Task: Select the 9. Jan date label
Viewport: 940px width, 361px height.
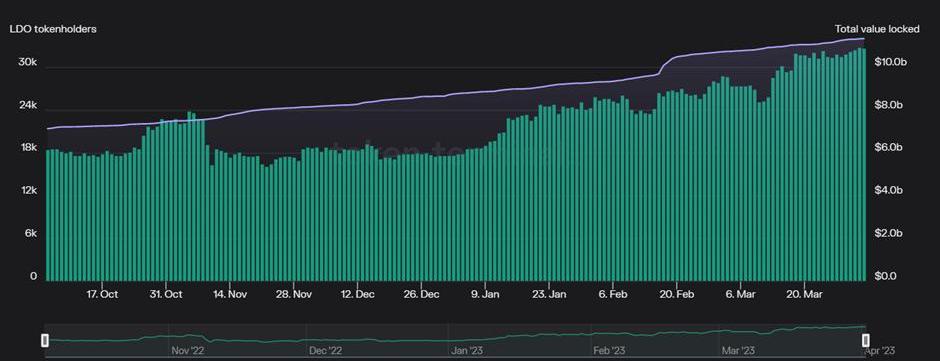Action: pyautogui.click(x=485, y=294)
